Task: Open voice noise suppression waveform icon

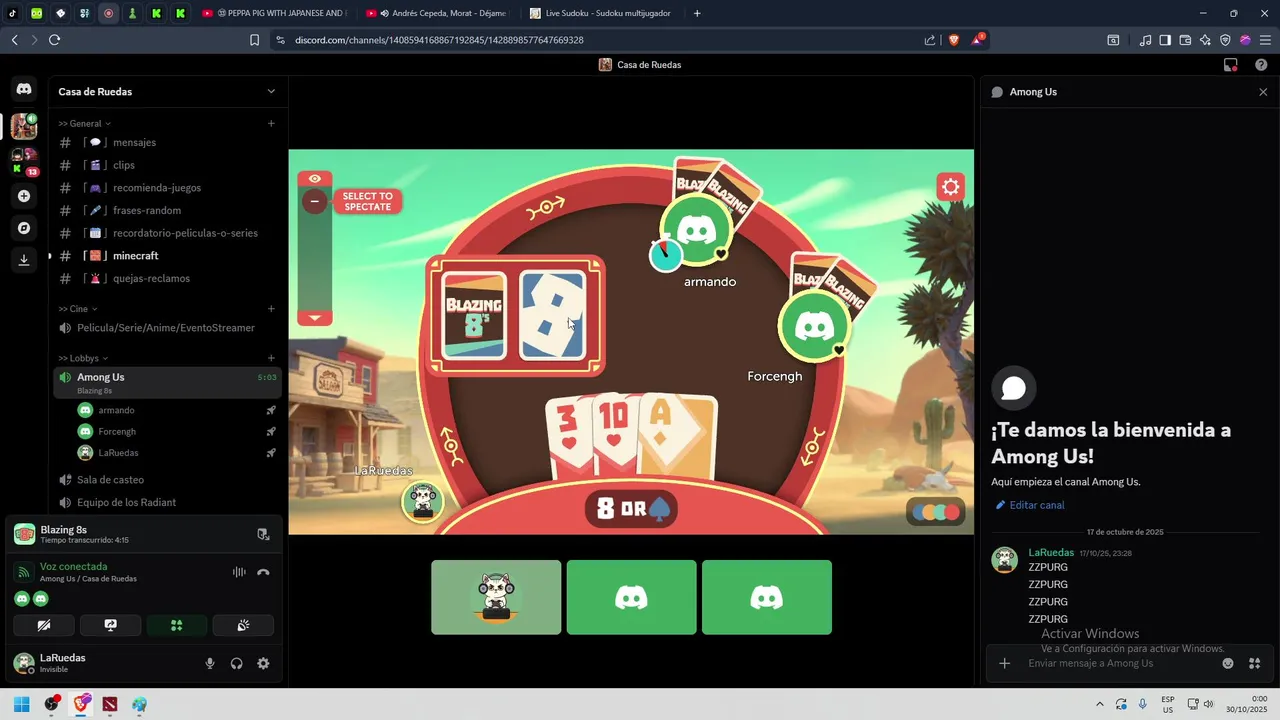Action: tap(239, 572)
